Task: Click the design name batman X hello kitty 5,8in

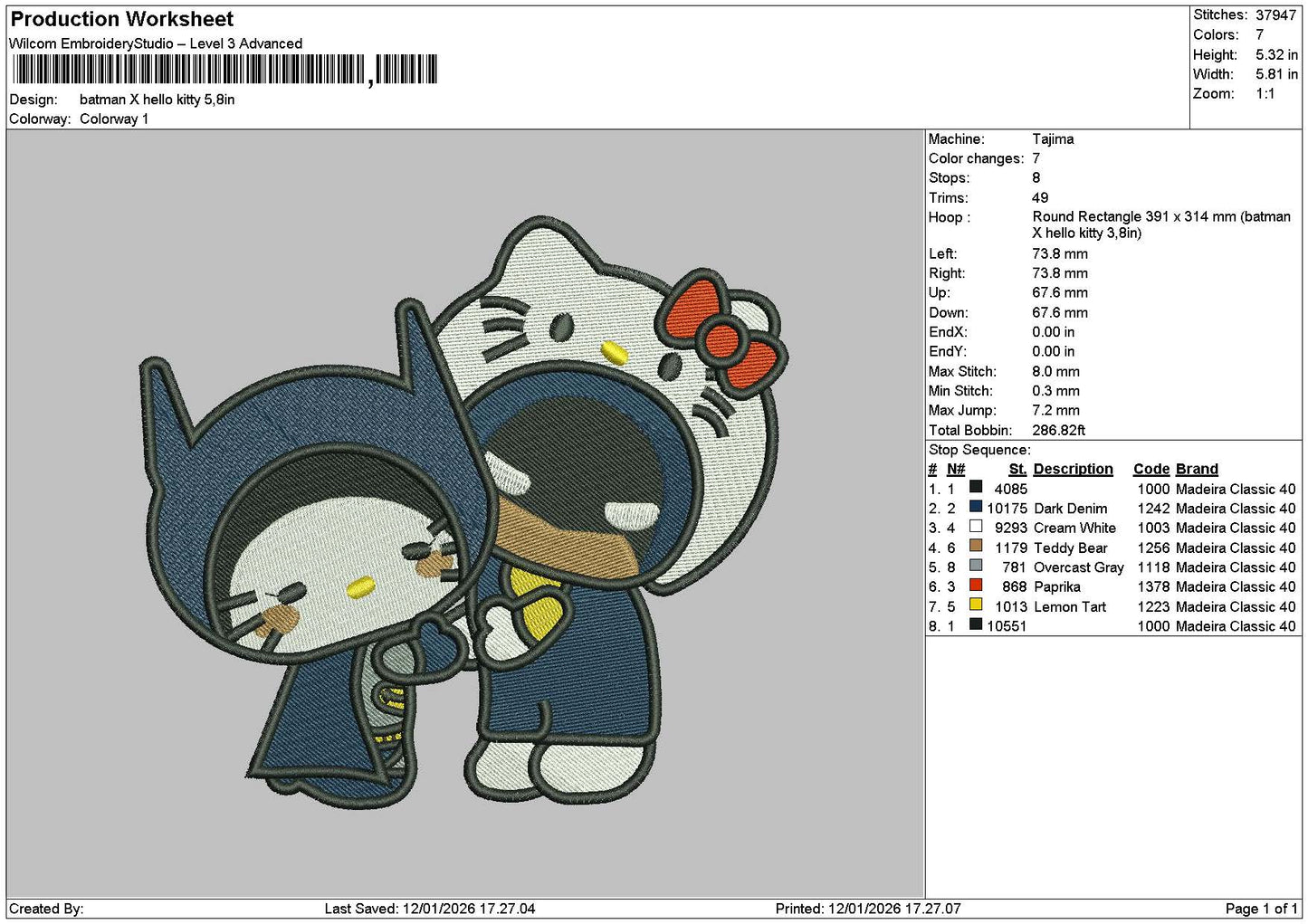Action: pyautogui.click(x=158, y=100)
